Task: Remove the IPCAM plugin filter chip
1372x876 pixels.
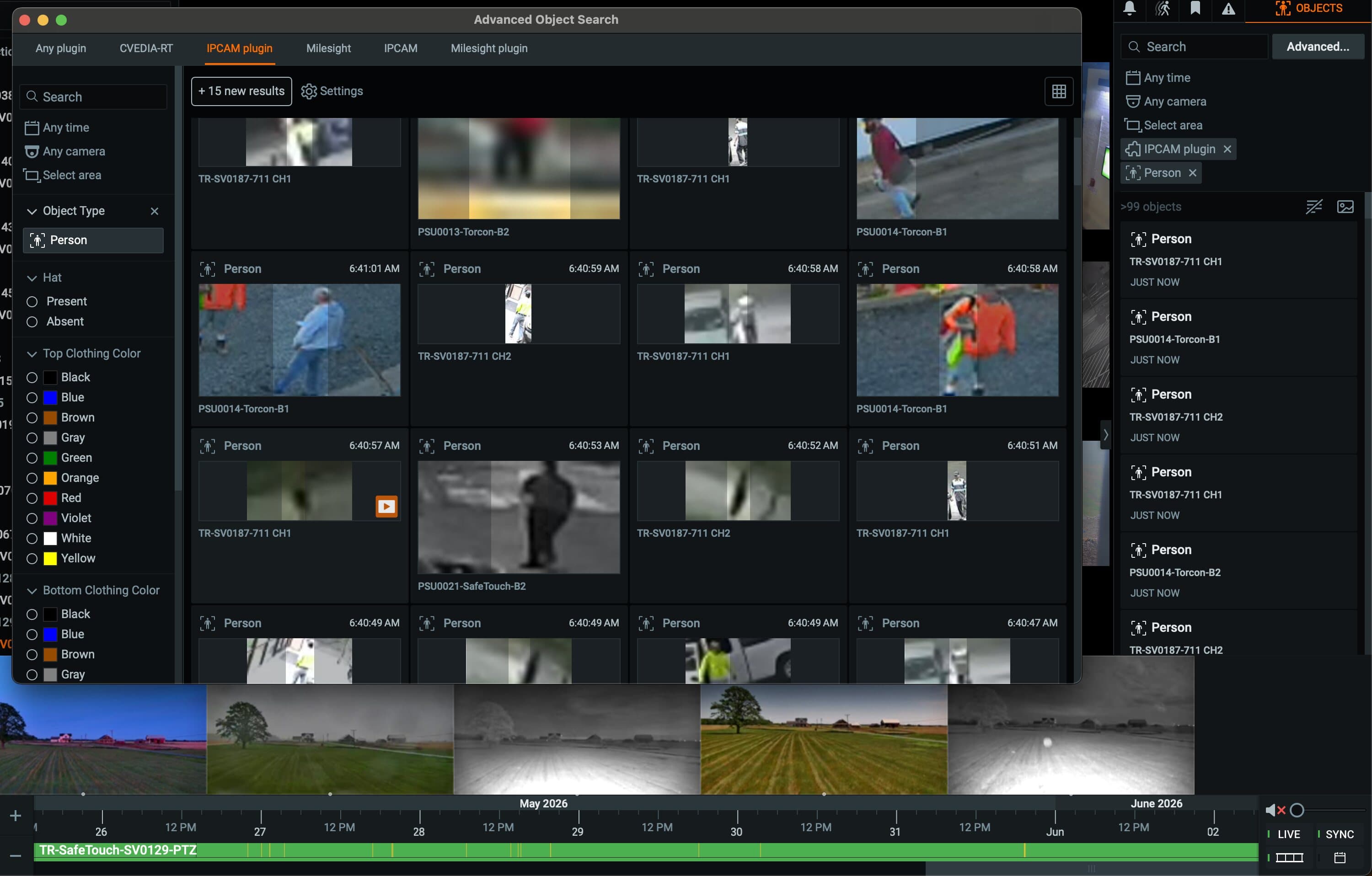Action: point(1227,149)
